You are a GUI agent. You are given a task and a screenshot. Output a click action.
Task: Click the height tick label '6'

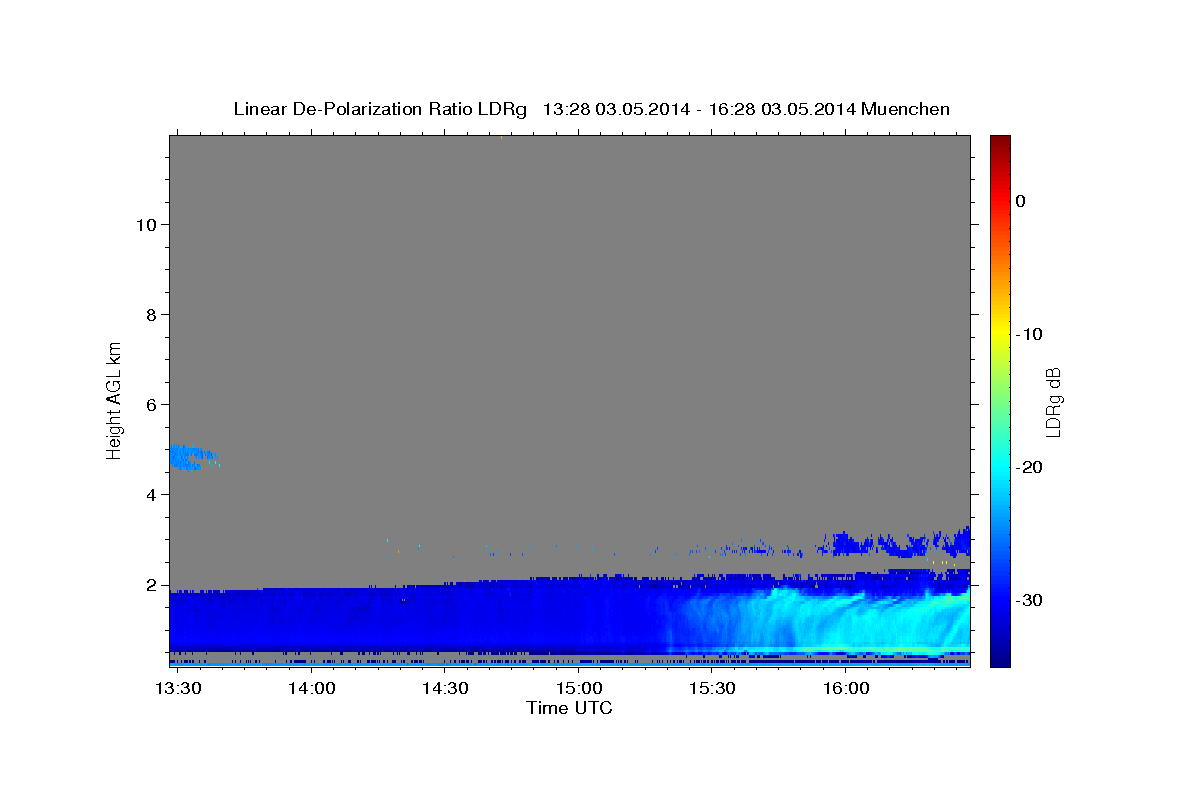tap(151, 404)
